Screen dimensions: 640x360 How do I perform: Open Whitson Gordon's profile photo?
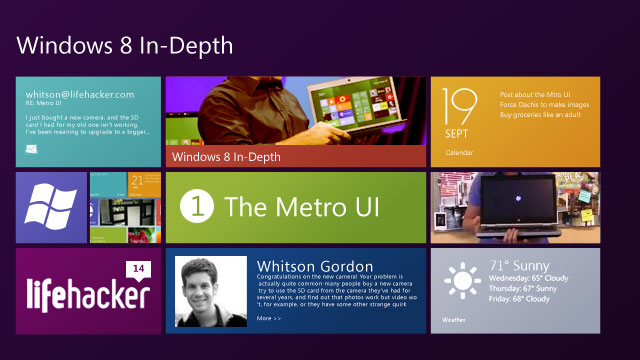click(x=211, y=291)
